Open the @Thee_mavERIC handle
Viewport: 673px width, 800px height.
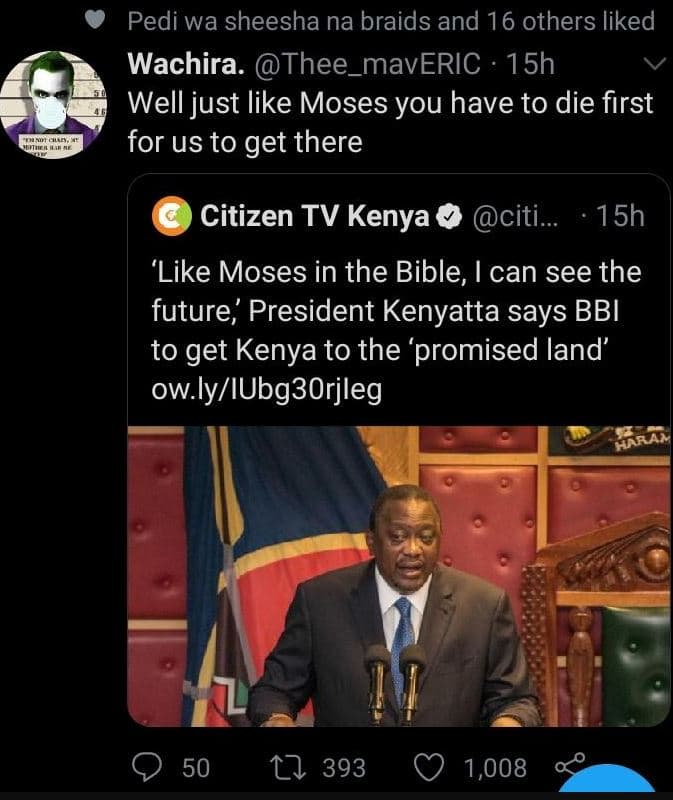point(367,64)
